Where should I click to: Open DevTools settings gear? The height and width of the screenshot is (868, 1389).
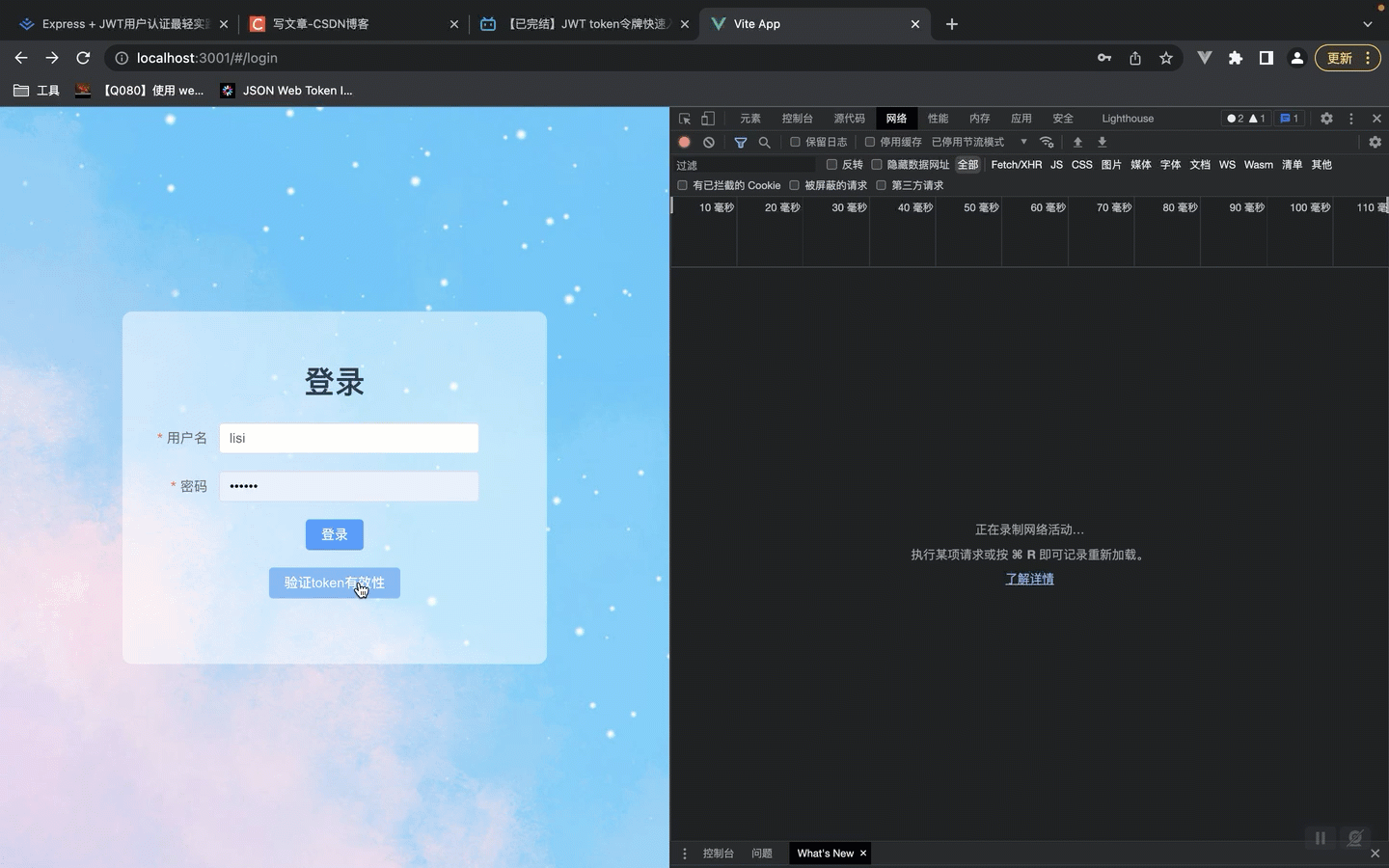[1326, 119]
